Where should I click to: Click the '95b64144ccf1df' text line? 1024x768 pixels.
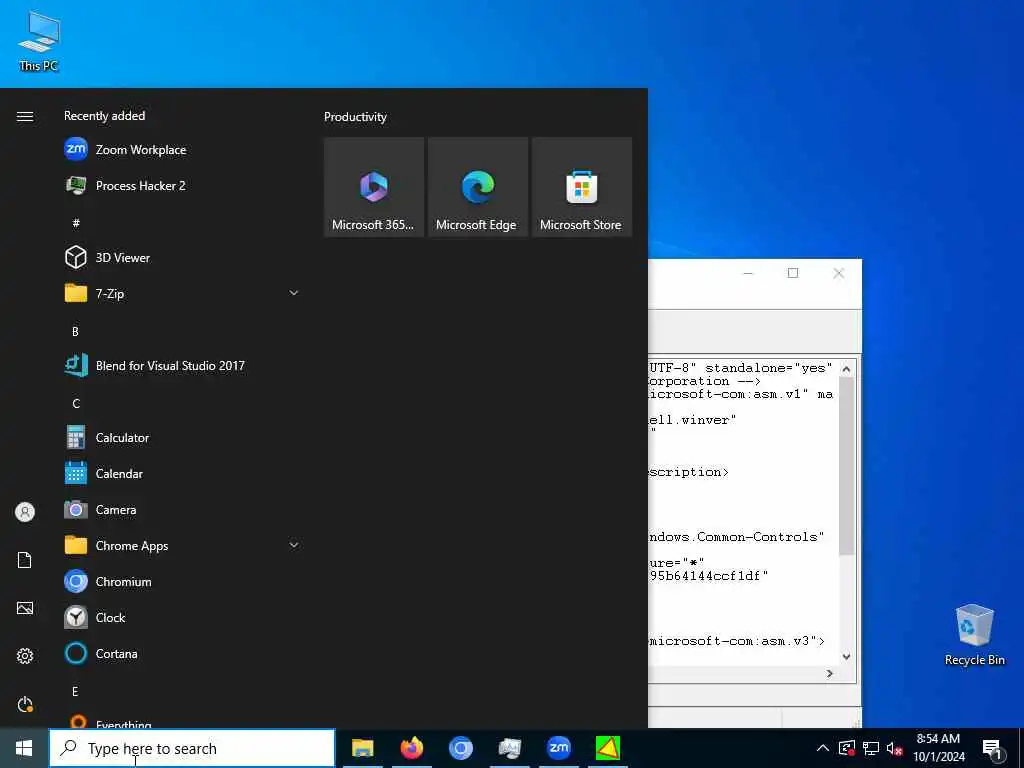[x=708, y=575]
